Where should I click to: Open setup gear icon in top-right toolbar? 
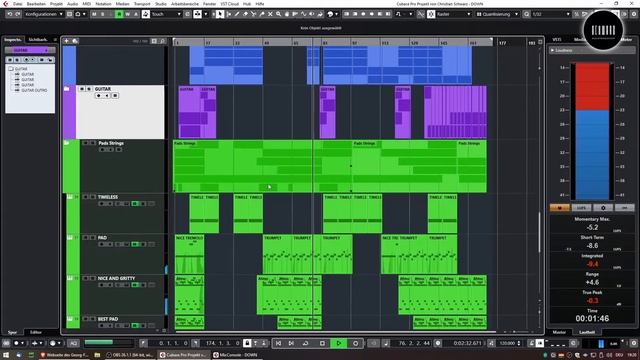[x=634, y=14]
